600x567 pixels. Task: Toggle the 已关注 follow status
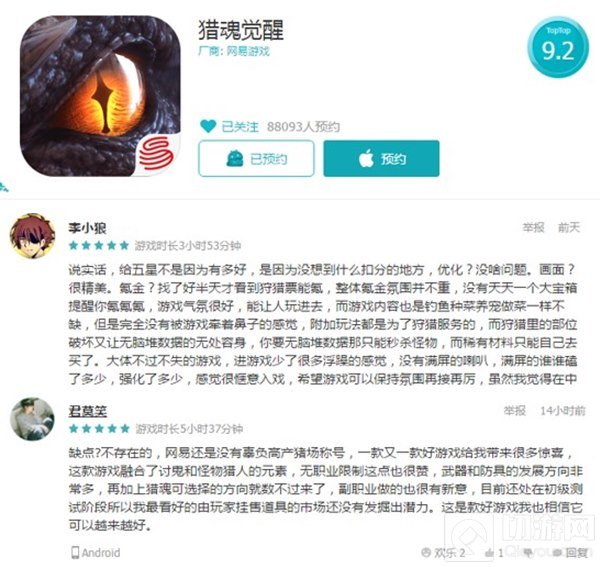[x=240, y=126]
